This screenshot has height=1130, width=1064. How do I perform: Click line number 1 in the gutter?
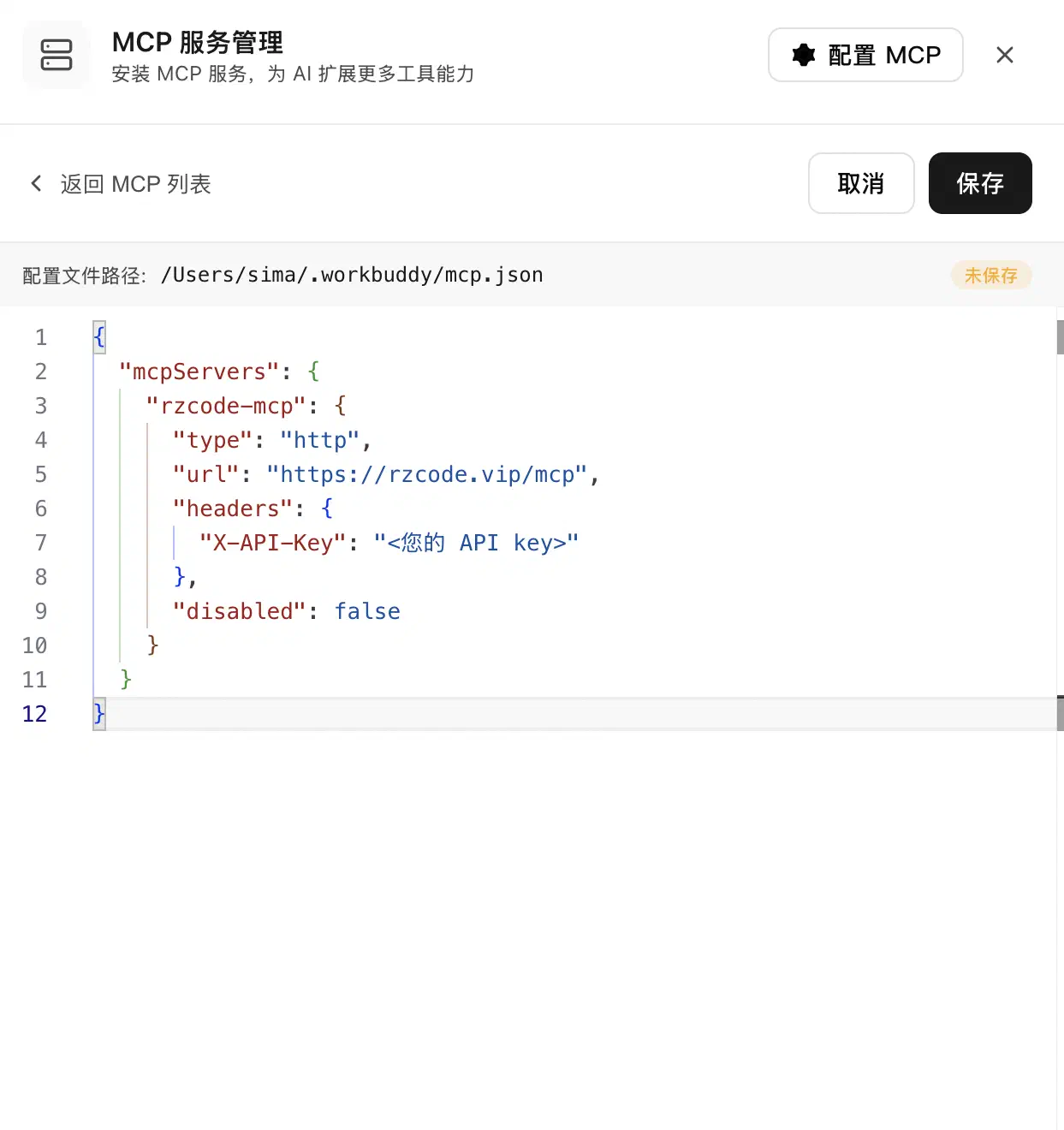40,337
